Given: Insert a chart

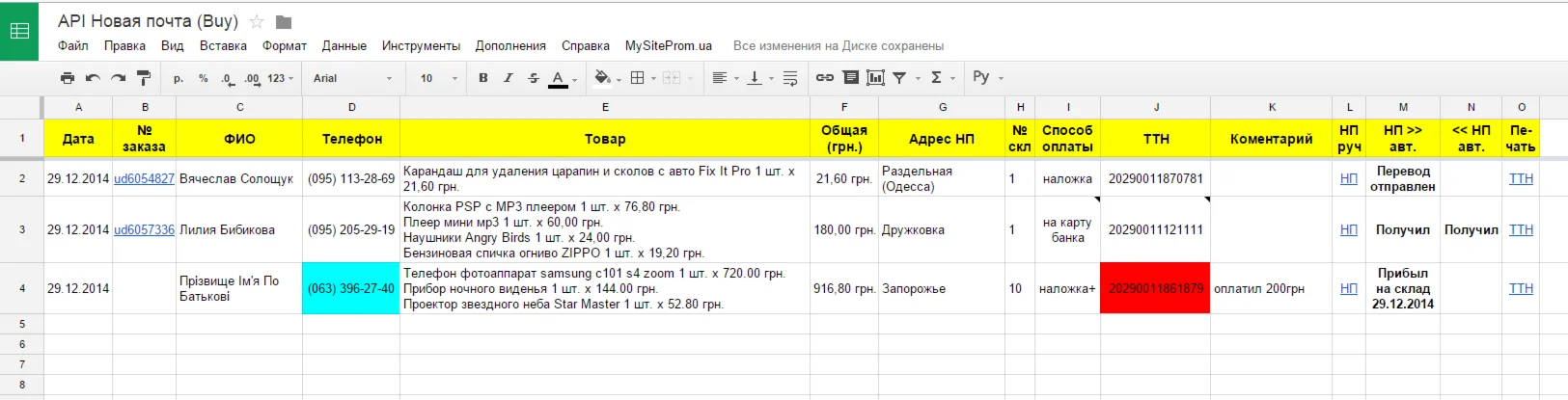Looking at the screenshot, I should tap(875, 78).
